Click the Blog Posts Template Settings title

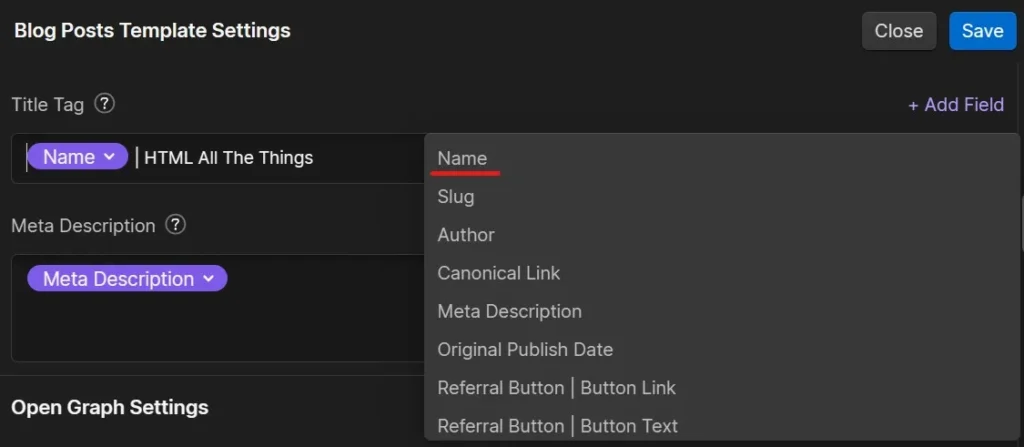(152, 31)
